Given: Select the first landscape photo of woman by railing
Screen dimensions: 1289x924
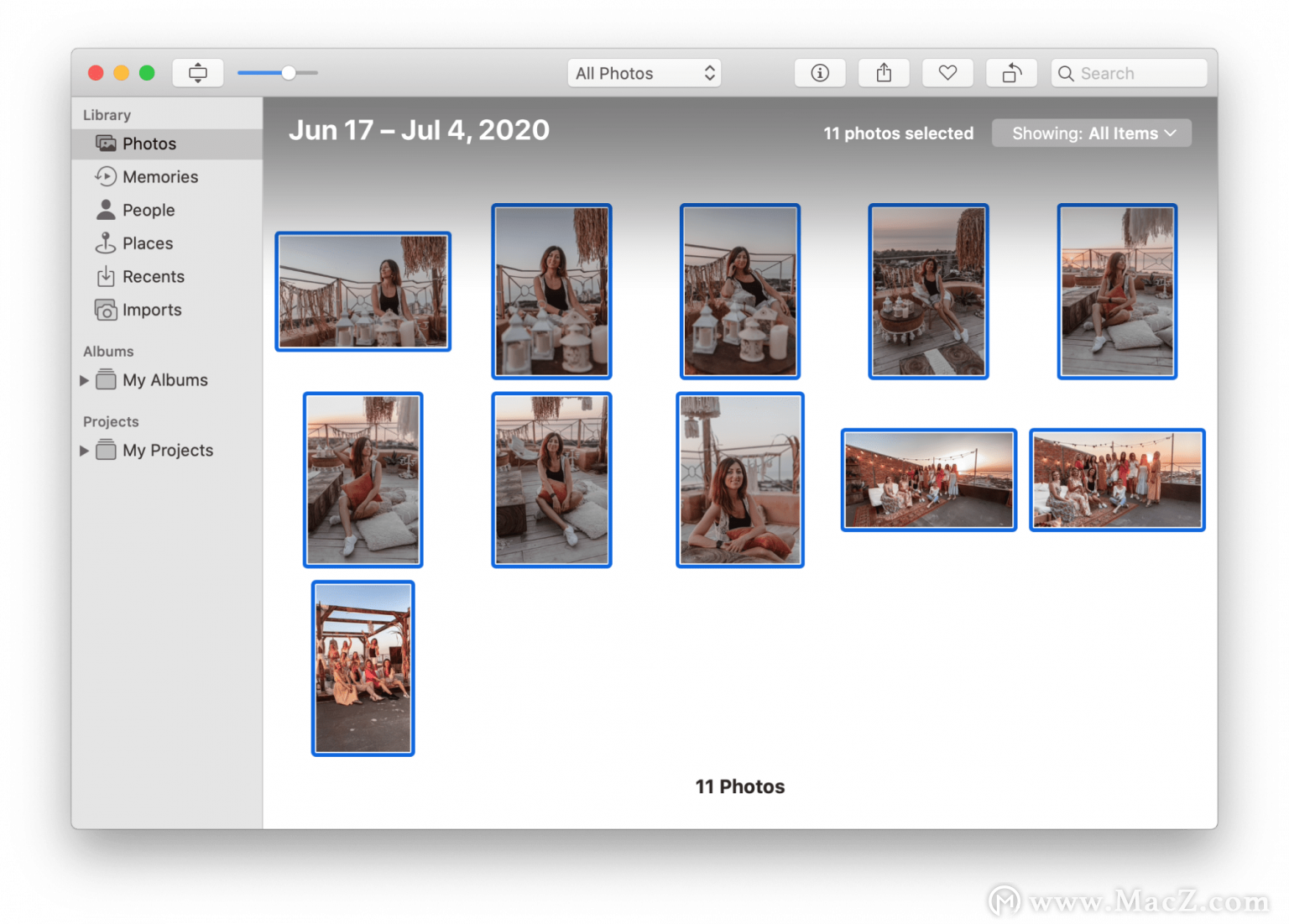Looking at the screenshot, I should (363, 291).
